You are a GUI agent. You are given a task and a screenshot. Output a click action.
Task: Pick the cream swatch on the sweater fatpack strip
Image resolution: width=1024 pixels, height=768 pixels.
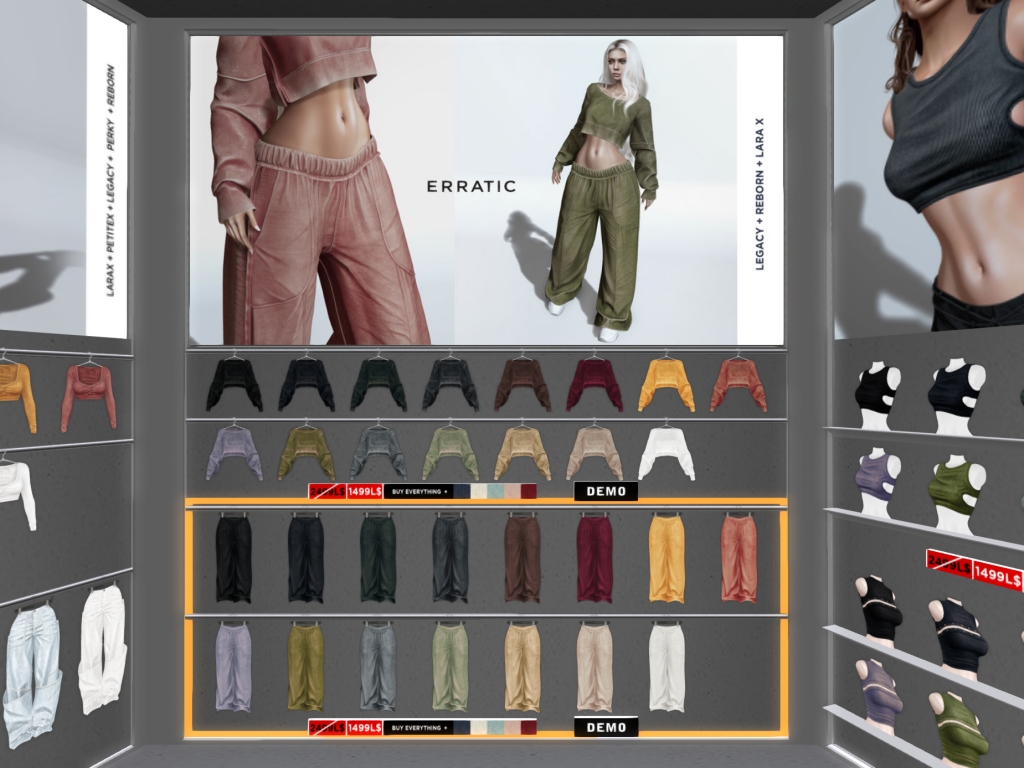(x=479, y=491)
